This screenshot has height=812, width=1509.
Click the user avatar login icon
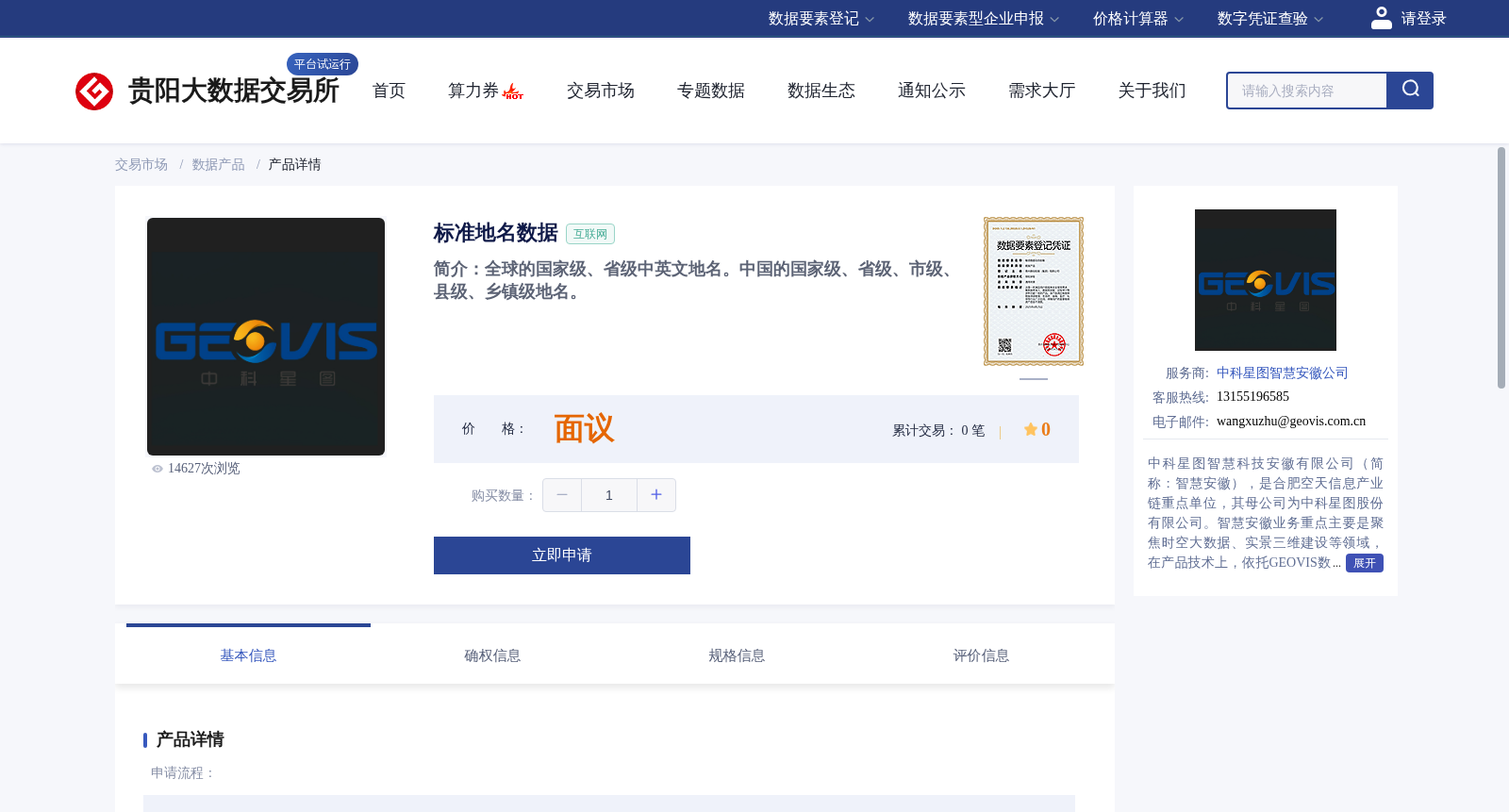1382,18
